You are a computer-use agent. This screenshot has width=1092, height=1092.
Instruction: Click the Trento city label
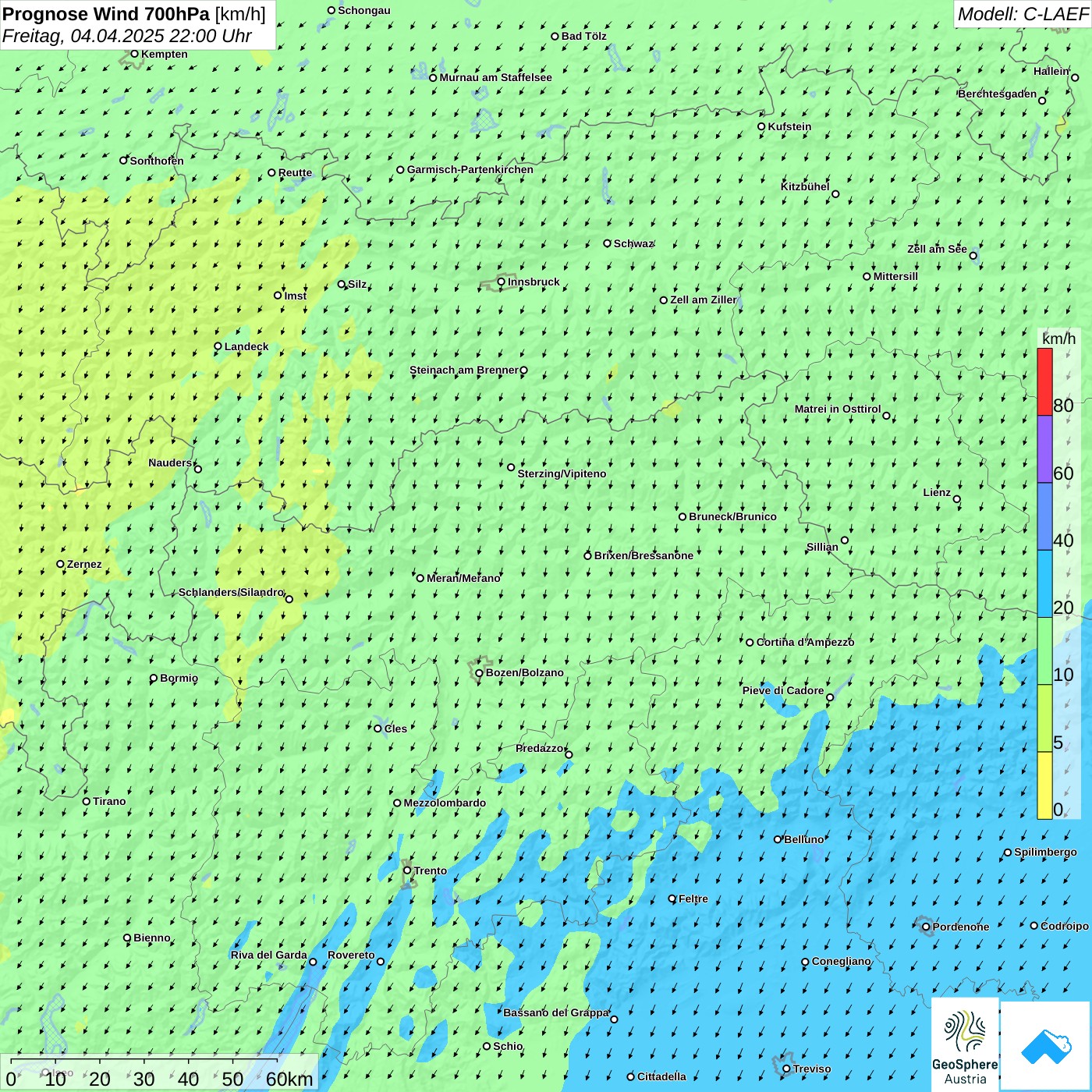pyautogui.click(x=431, y=870)
